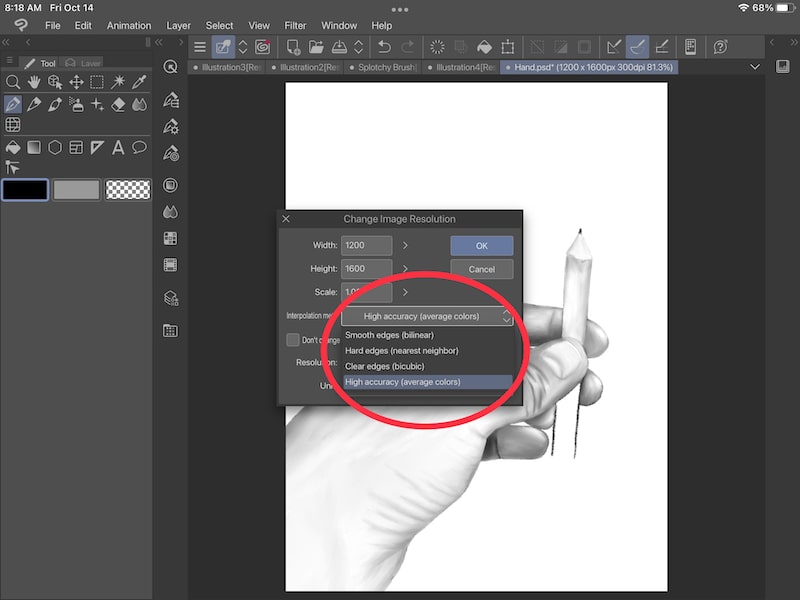Activate the Fill bucket tool
Image resolution: width=800 pixels, height=600 pixels.
(12, 146)
